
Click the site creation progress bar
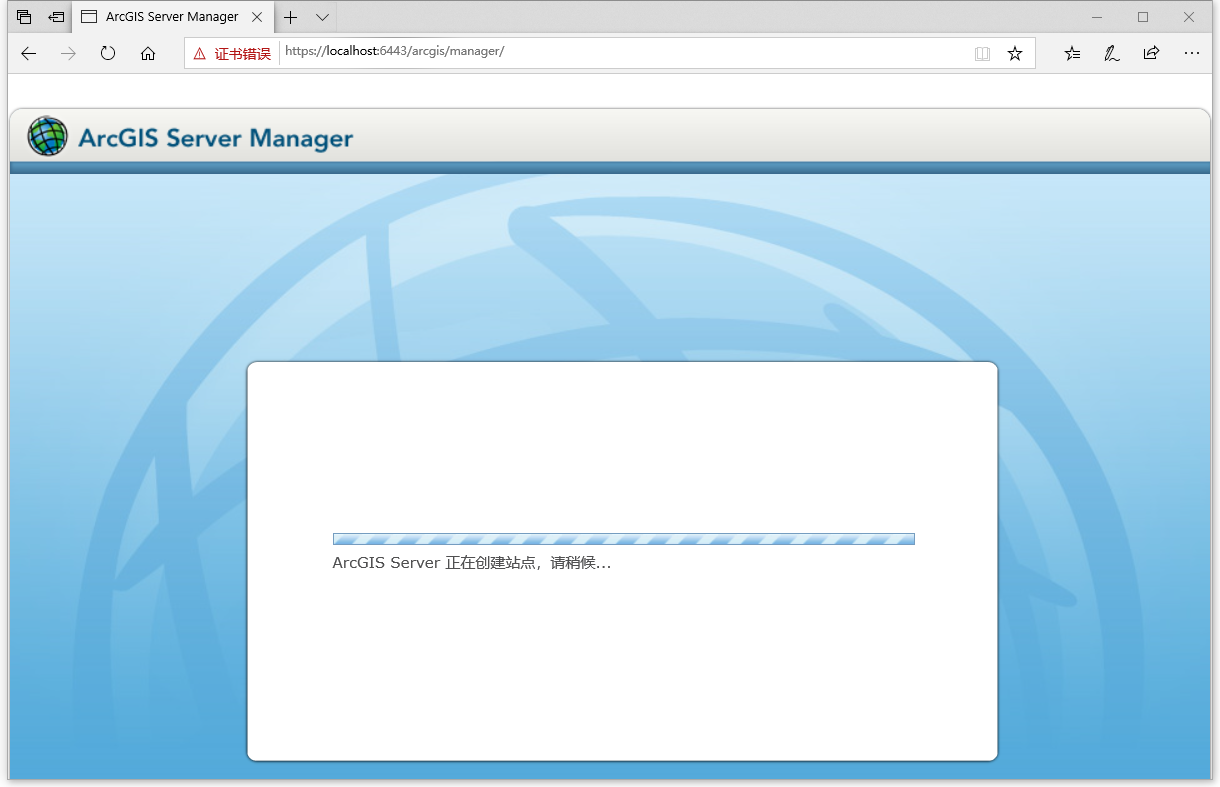coord(623,539)
